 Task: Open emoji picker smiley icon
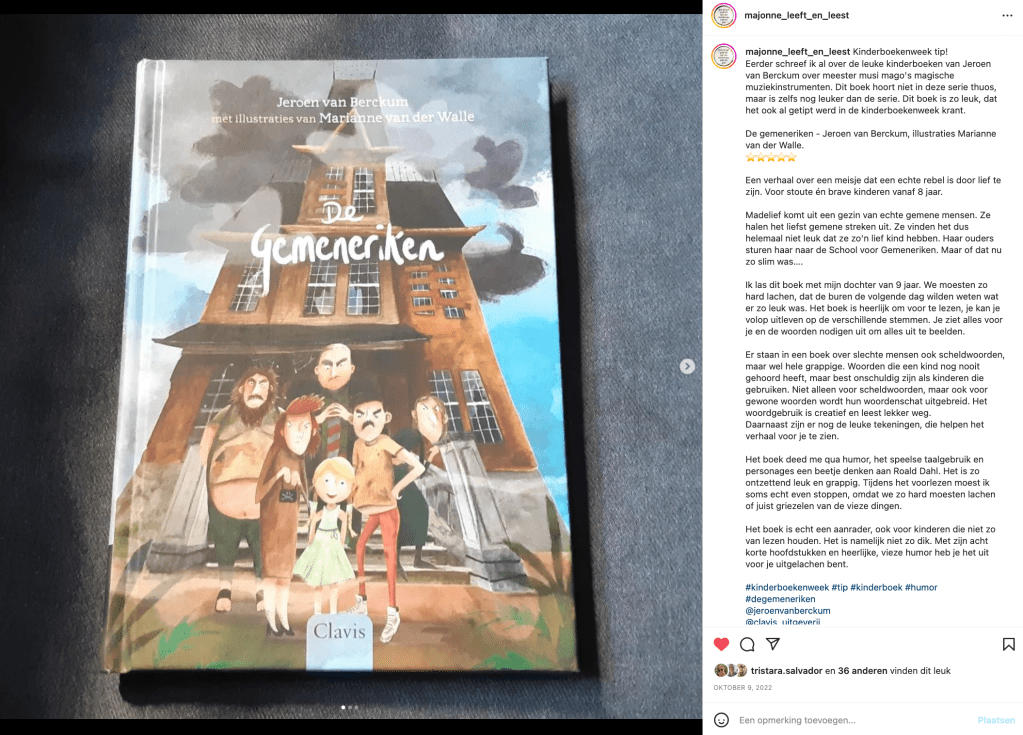coord(721,720)
